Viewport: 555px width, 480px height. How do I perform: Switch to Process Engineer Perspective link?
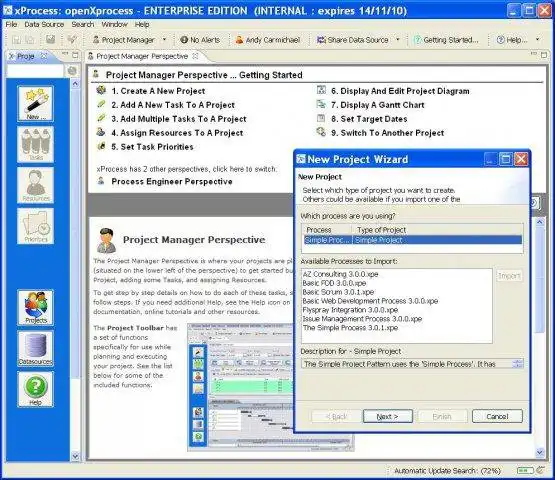click(x=172, y=182)
